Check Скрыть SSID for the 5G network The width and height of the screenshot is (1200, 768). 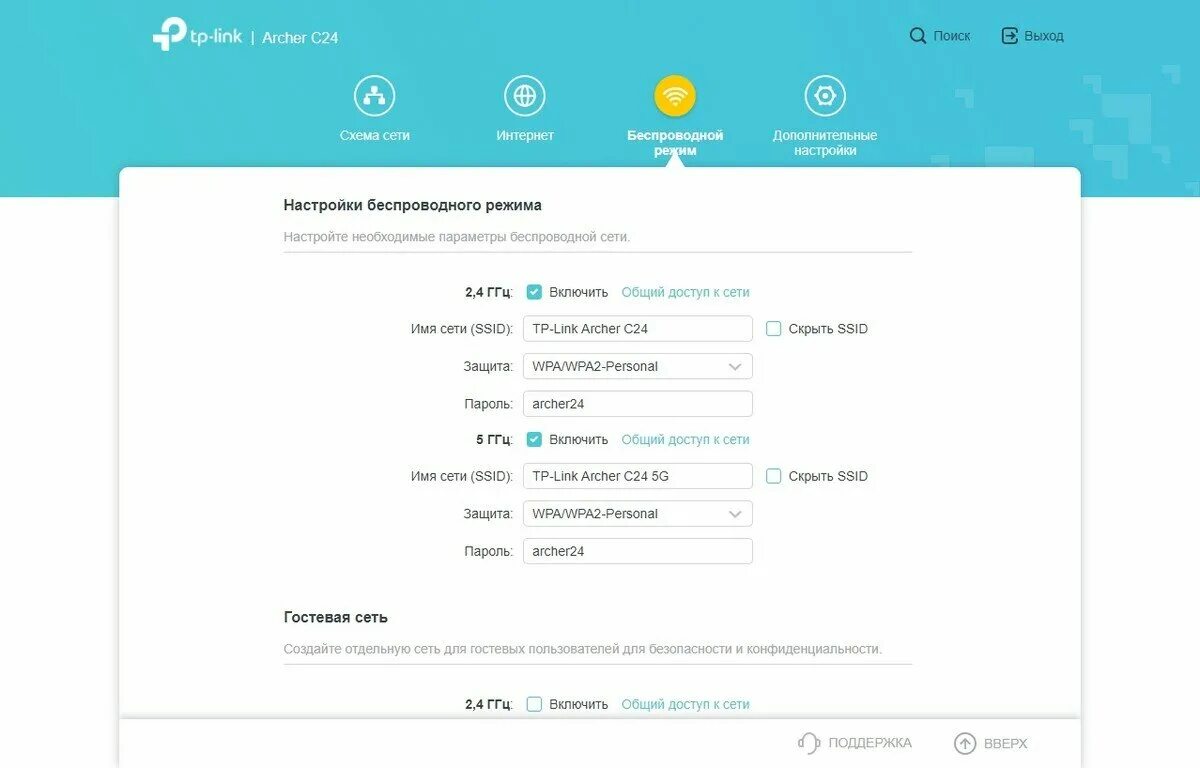[773, 476]
